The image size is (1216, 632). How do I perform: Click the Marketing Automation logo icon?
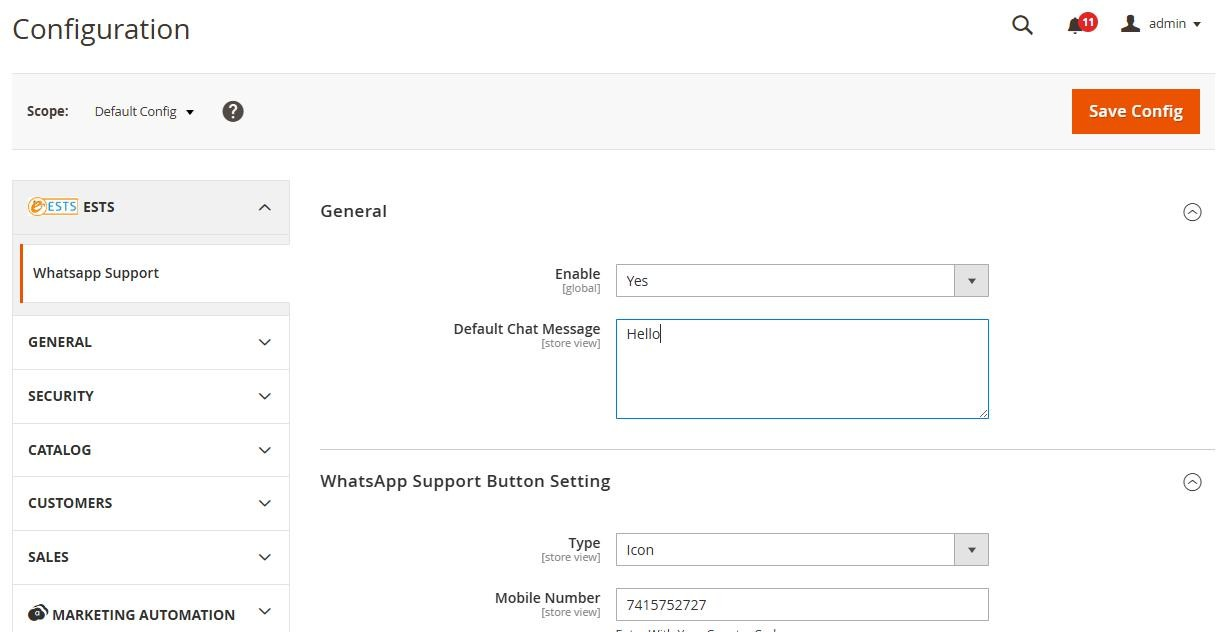coord(38,613)
